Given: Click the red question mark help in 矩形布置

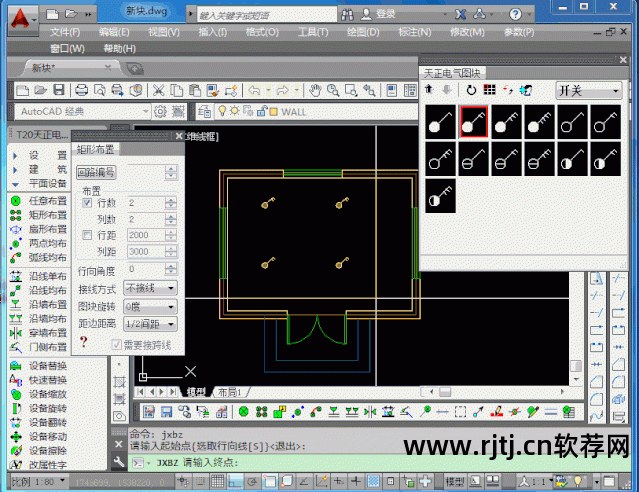Looking at the screenshot, I should 84,342.
